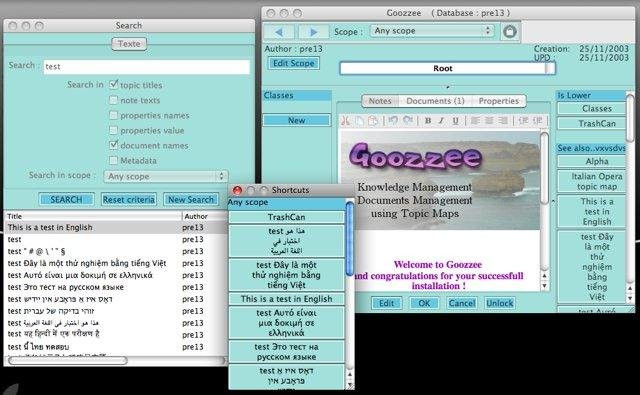Align text right in notes editor
This screenshot has height=395, width=640.
503,120
